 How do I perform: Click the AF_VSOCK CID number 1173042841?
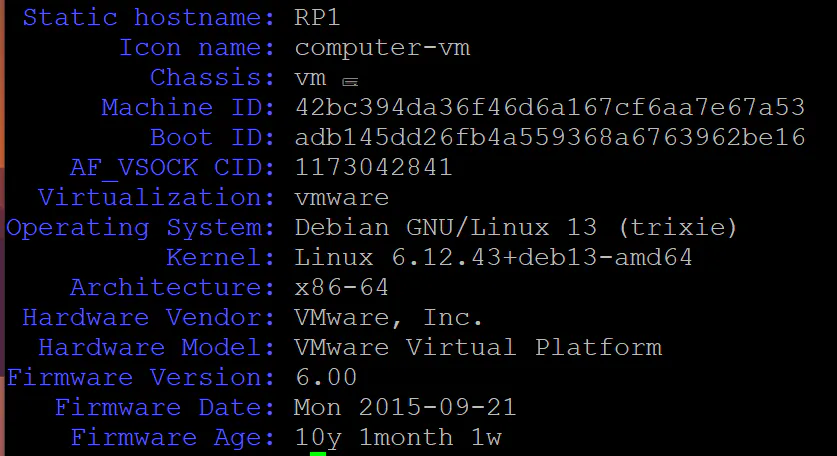pos(373,167)
